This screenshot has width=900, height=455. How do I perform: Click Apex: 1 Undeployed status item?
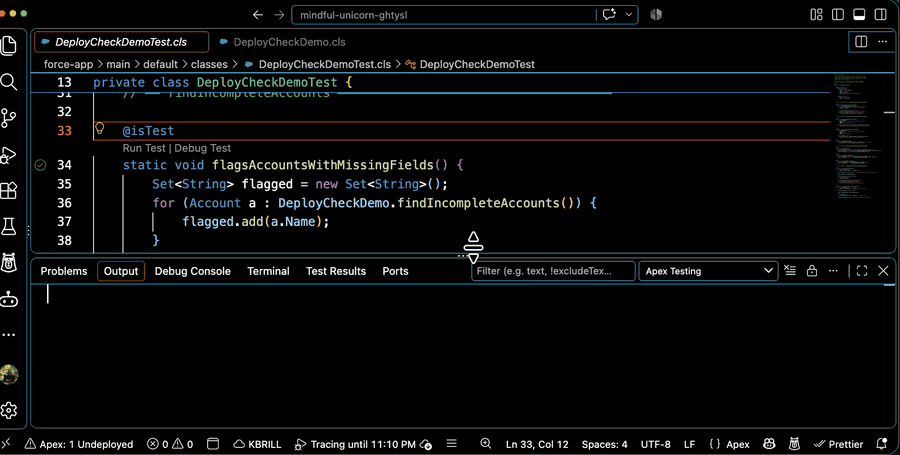tap(78, 444)
